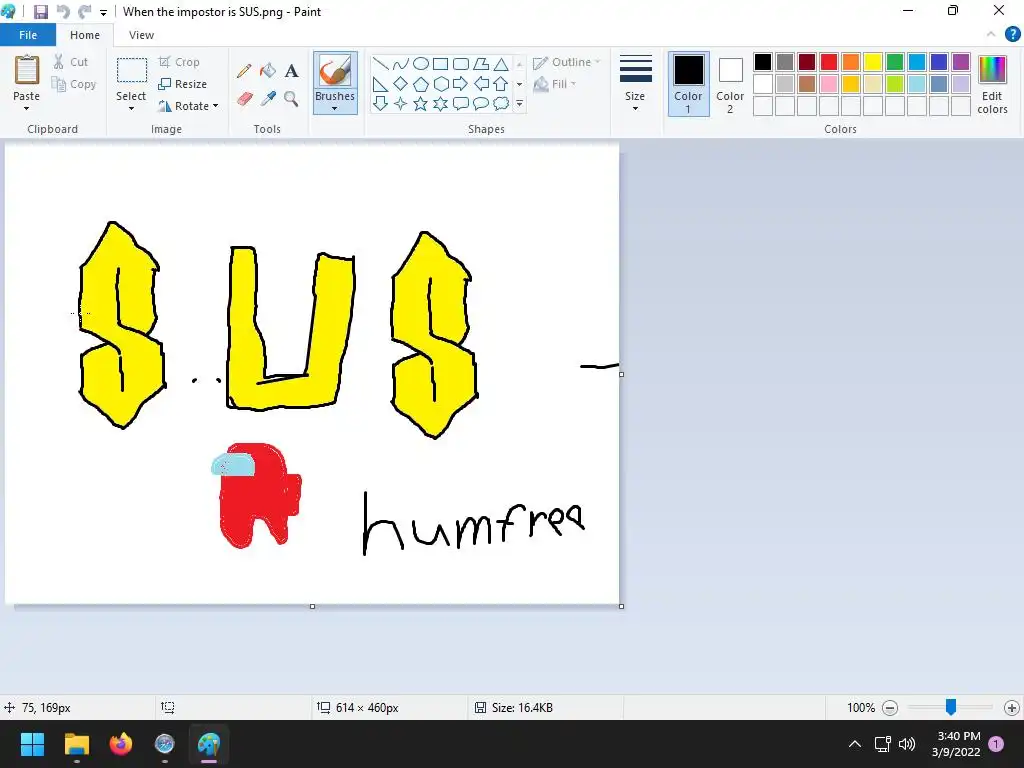
Task: Click the Brushes tool icon
Action: point(335,71)
